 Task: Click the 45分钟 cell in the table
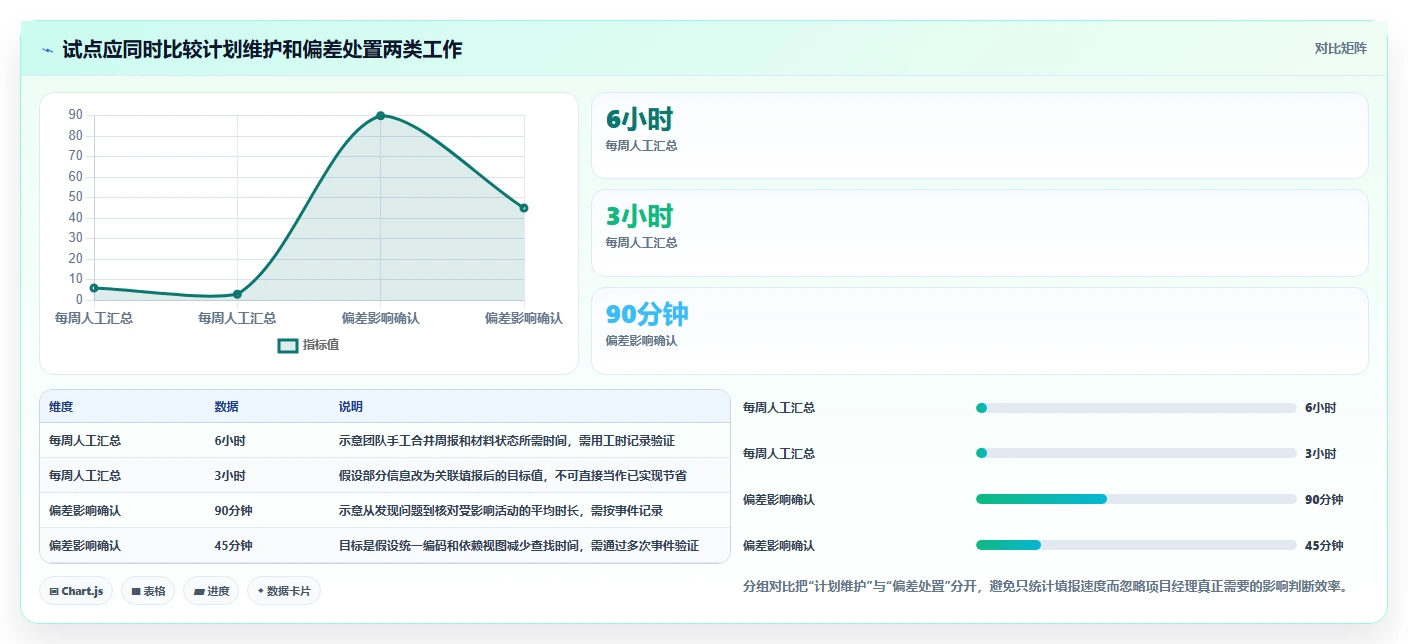click(x=233, y=546)
